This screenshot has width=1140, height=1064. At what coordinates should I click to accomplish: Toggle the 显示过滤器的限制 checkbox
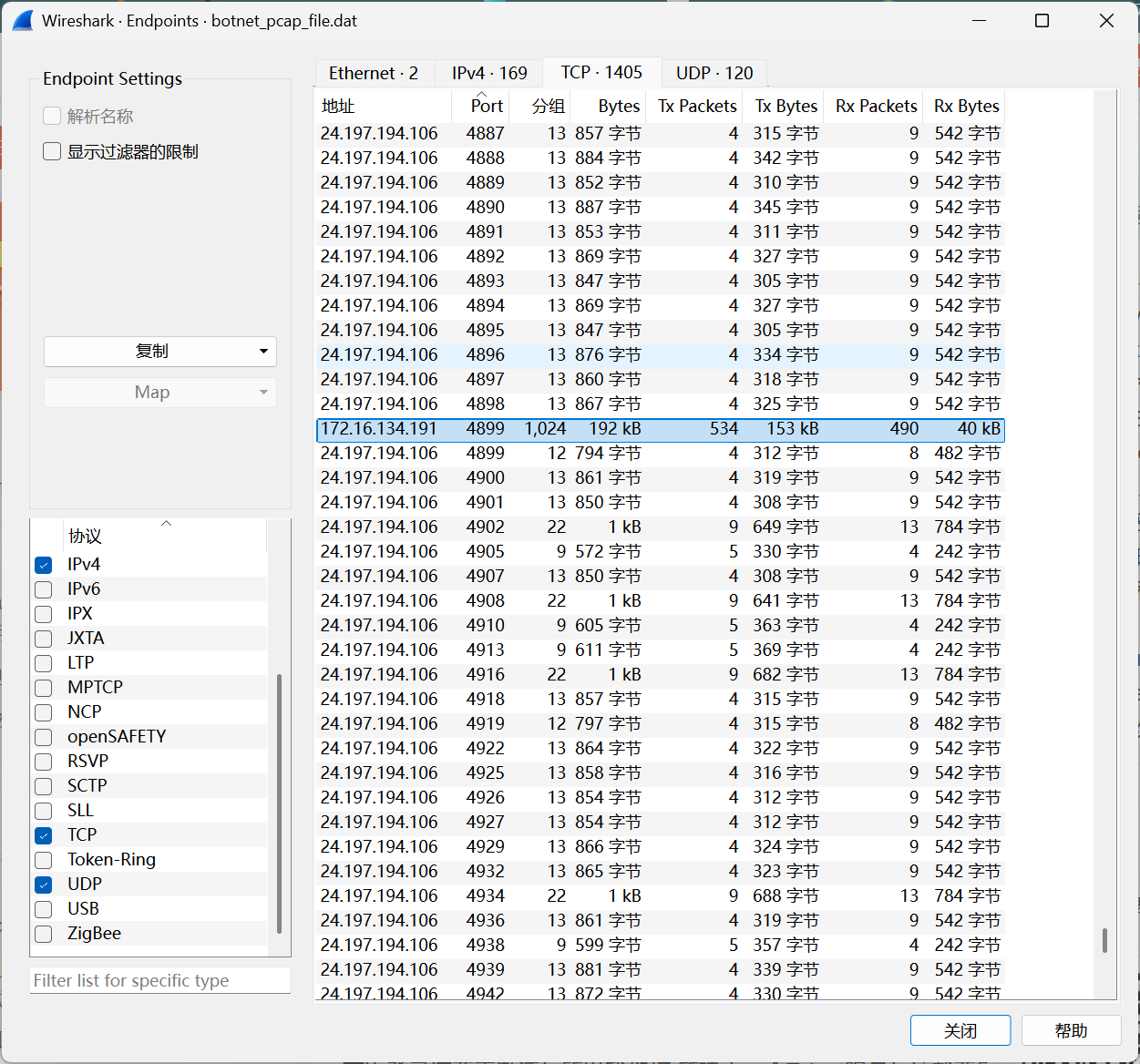[52, 151]
